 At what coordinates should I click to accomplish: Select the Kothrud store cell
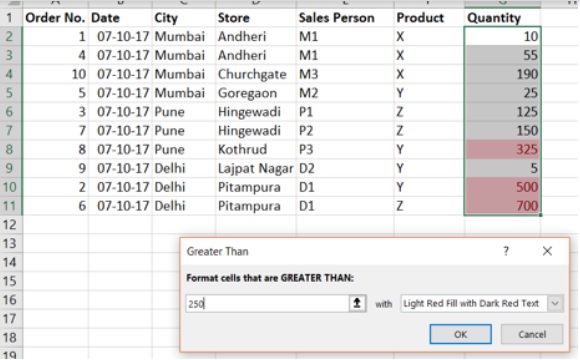pos(256,149)
